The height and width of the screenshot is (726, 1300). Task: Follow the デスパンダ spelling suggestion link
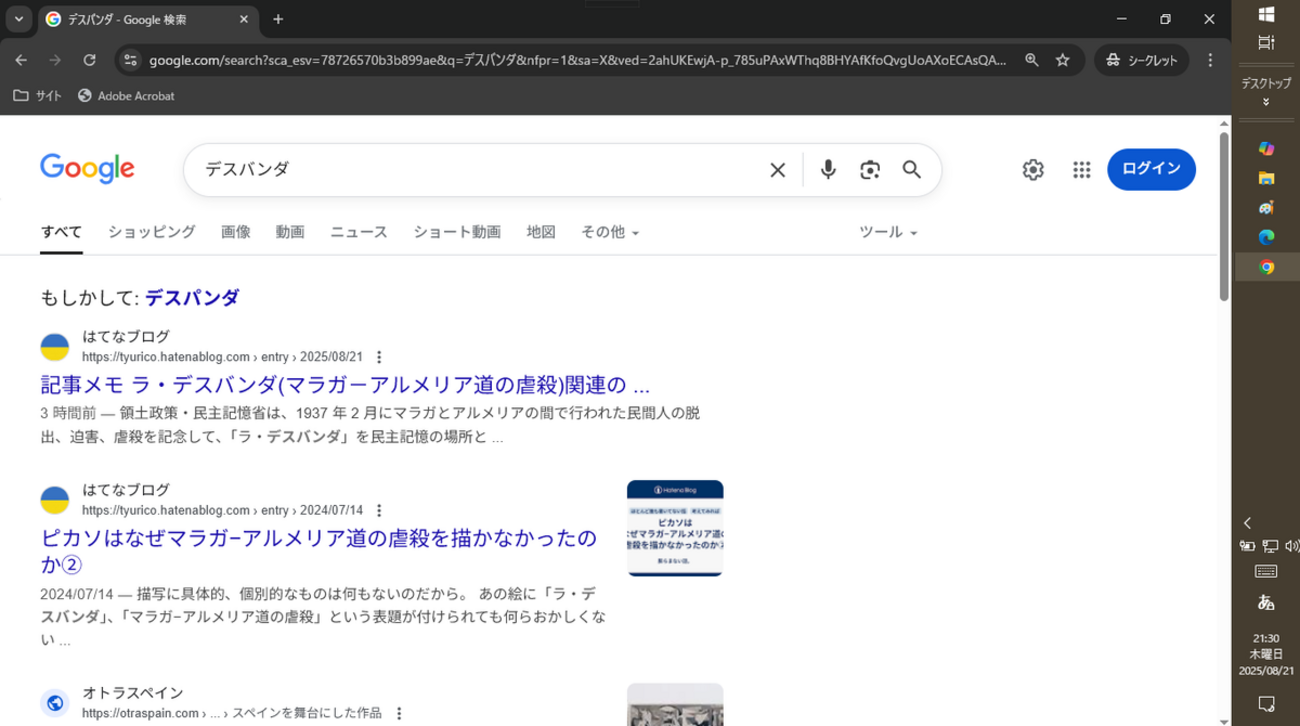pos(192,298)
